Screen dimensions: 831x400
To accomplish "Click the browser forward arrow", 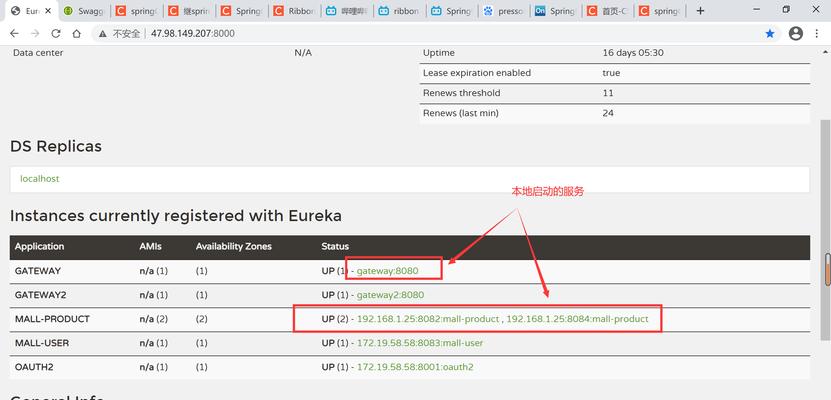I will click(x=35, y=33).
